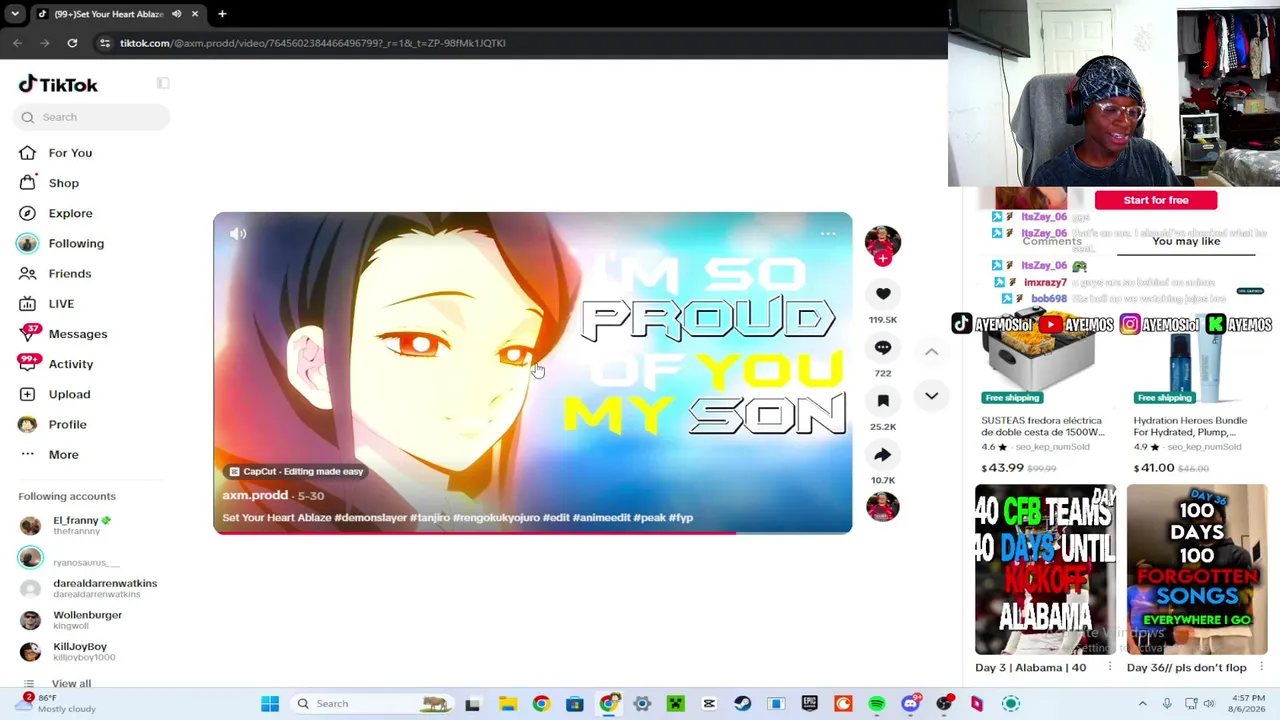Click the TikTok search field

[x=92, y=117]
